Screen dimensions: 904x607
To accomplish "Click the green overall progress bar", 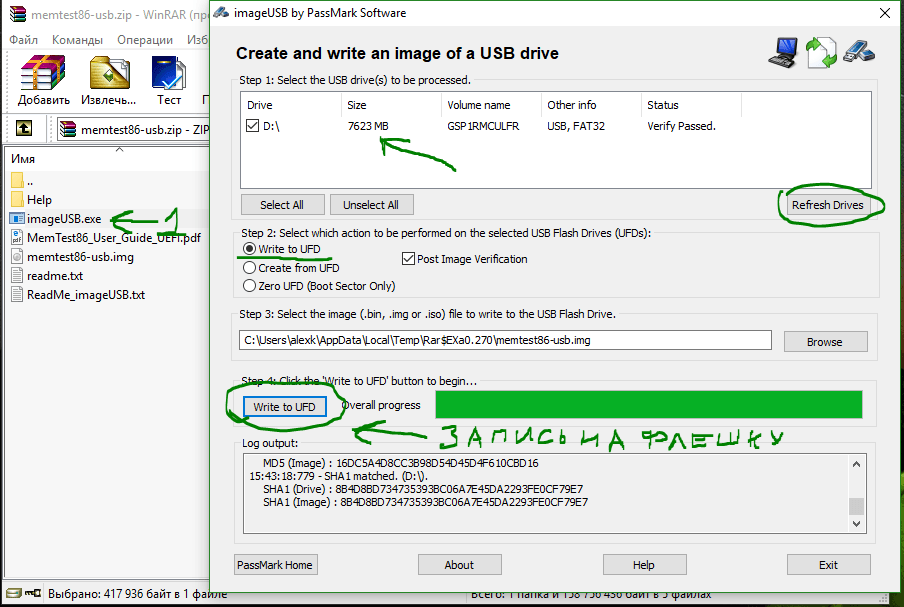I will (x=648, y=405).
